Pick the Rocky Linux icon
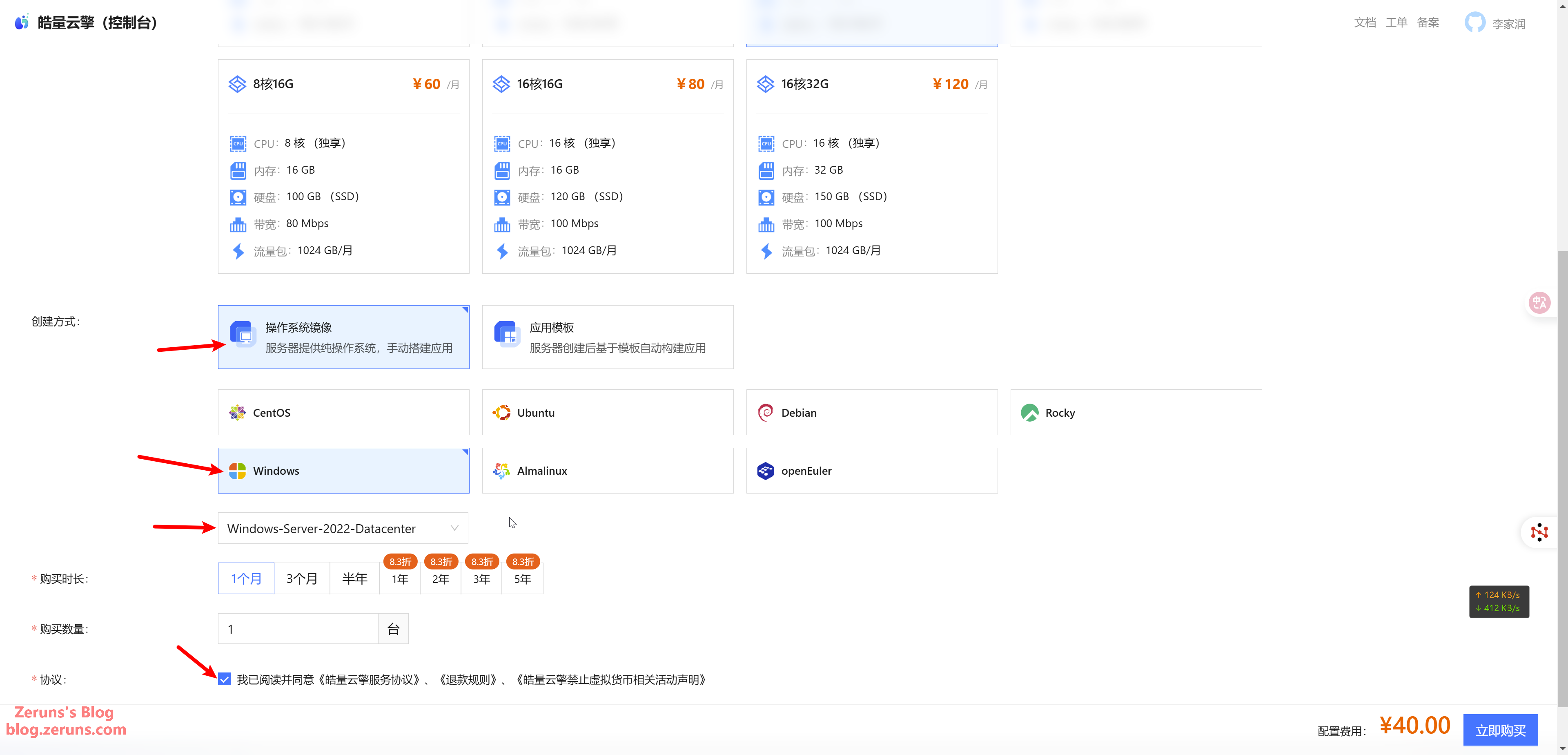The height and width of the screenshot is (755, 1568). (1029, 412)
